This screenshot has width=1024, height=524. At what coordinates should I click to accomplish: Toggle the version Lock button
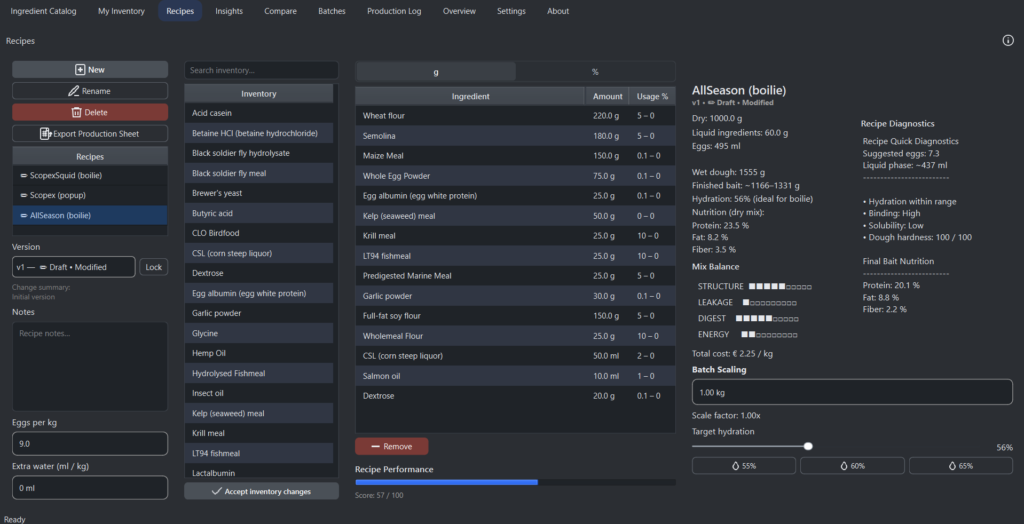pos(153,267)
